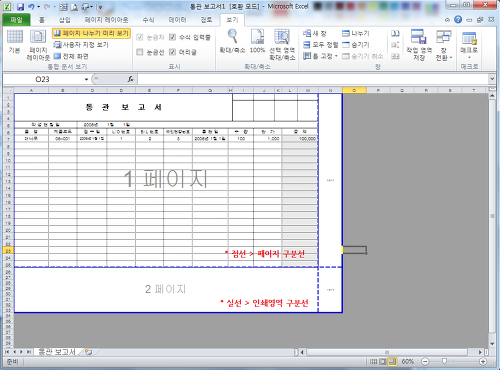Click zoom in plus button

[x=483, y=361]
